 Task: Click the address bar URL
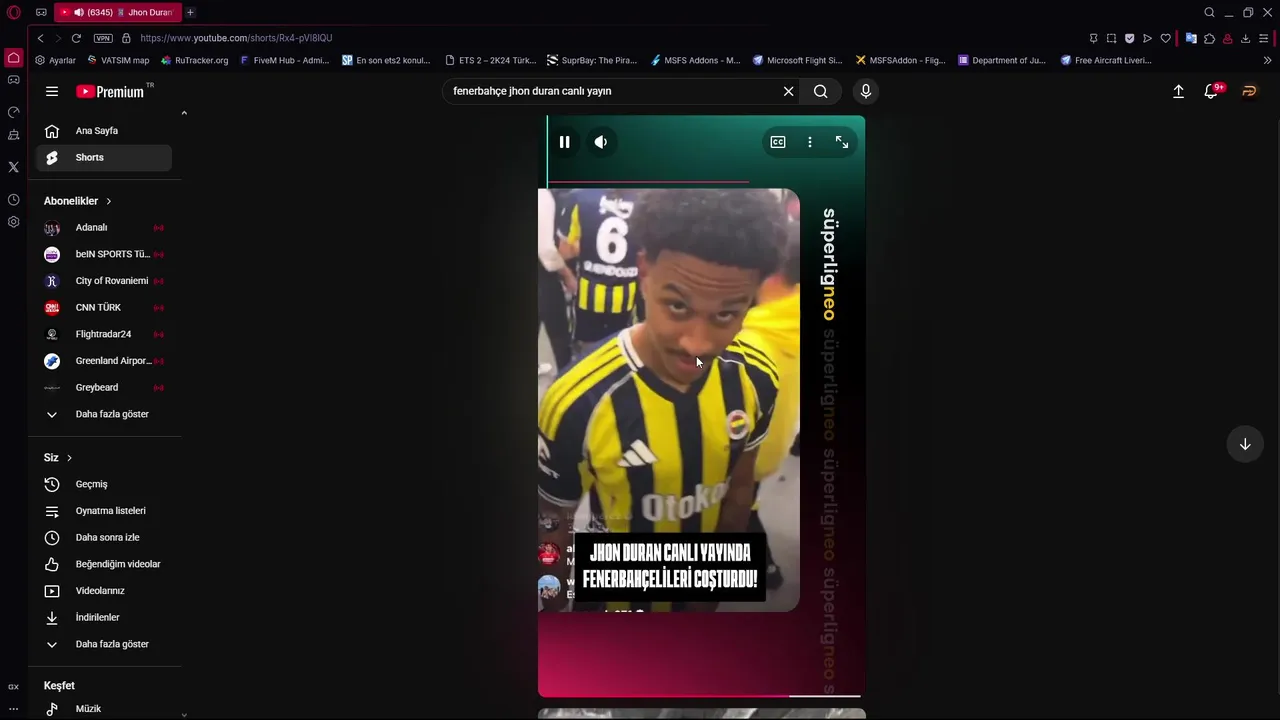click(236, 38)
